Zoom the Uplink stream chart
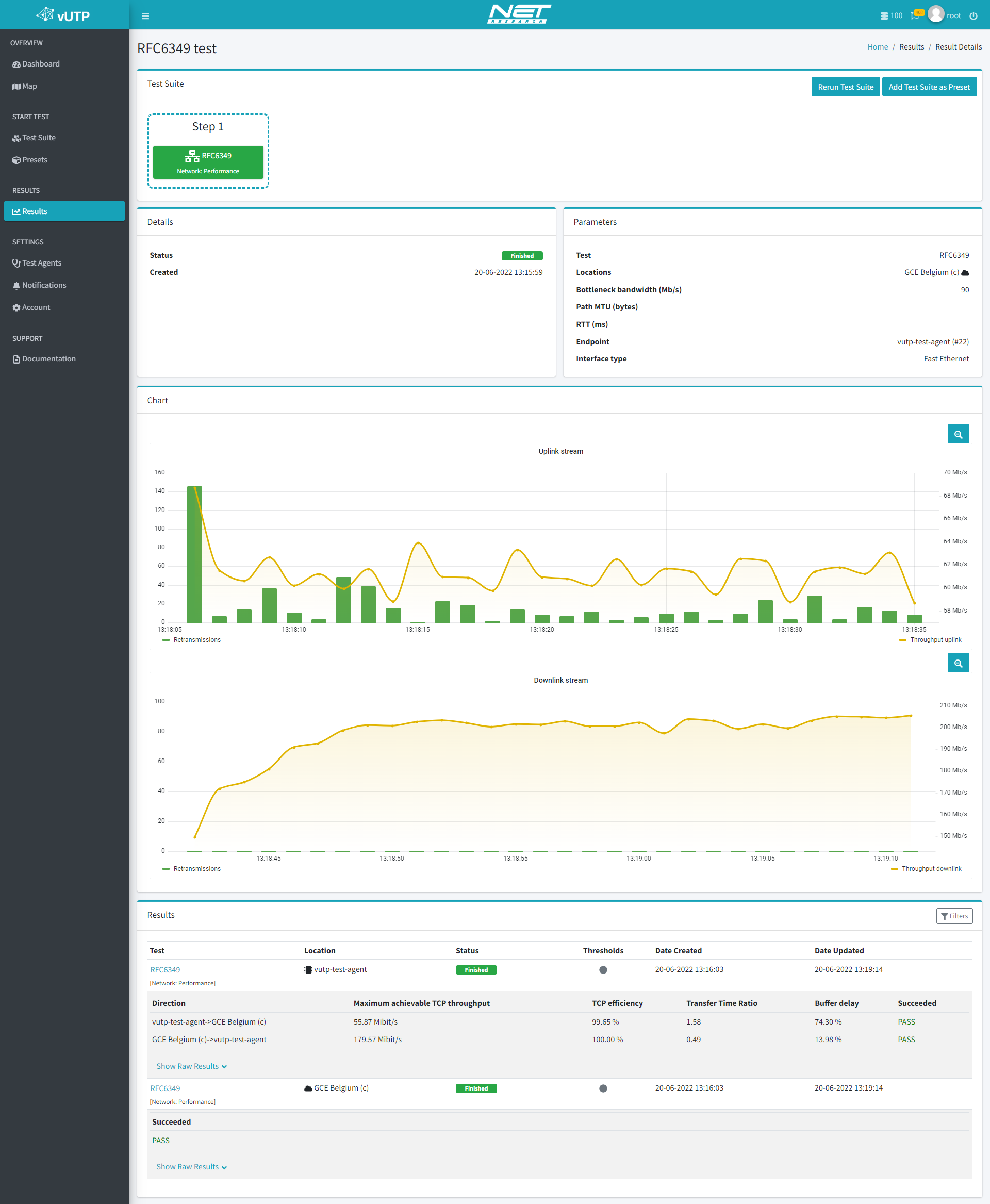The height and width of the screenshot is (1204, 990). coord(958,434)
